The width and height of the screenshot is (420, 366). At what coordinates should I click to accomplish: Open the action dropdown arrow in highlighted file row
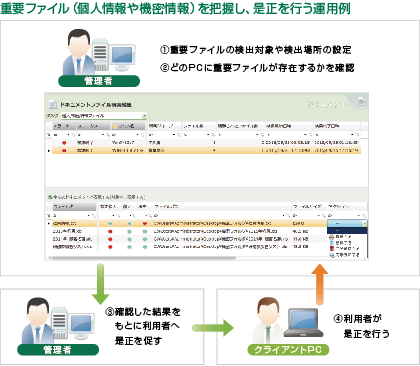click(364, 224)
